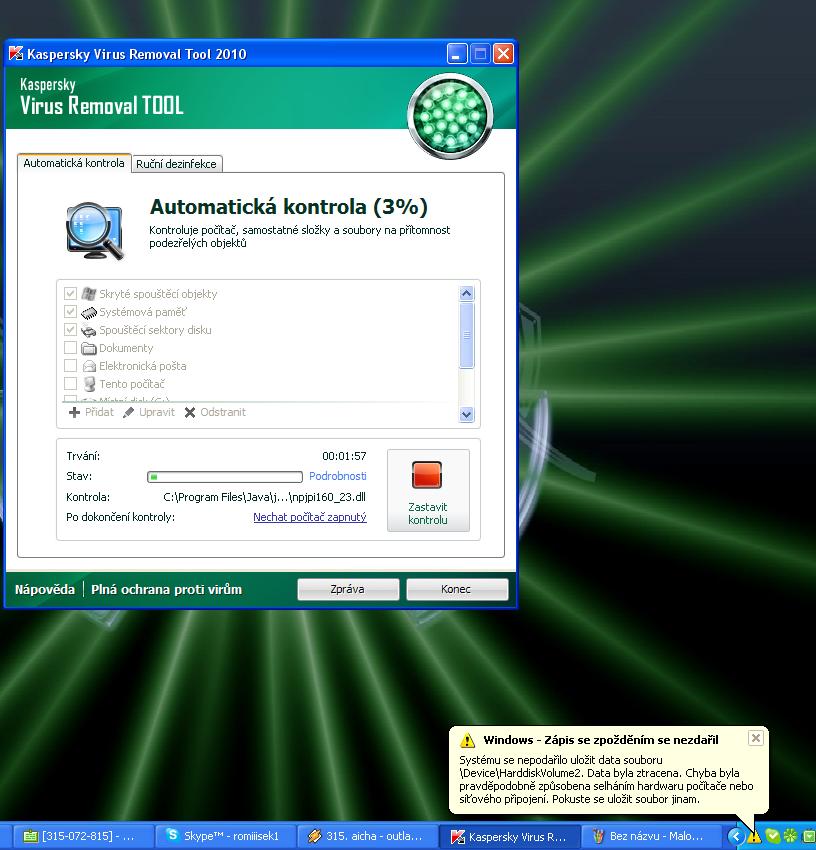Select the Automatická kontrola tab

click(x=74, y=163)
